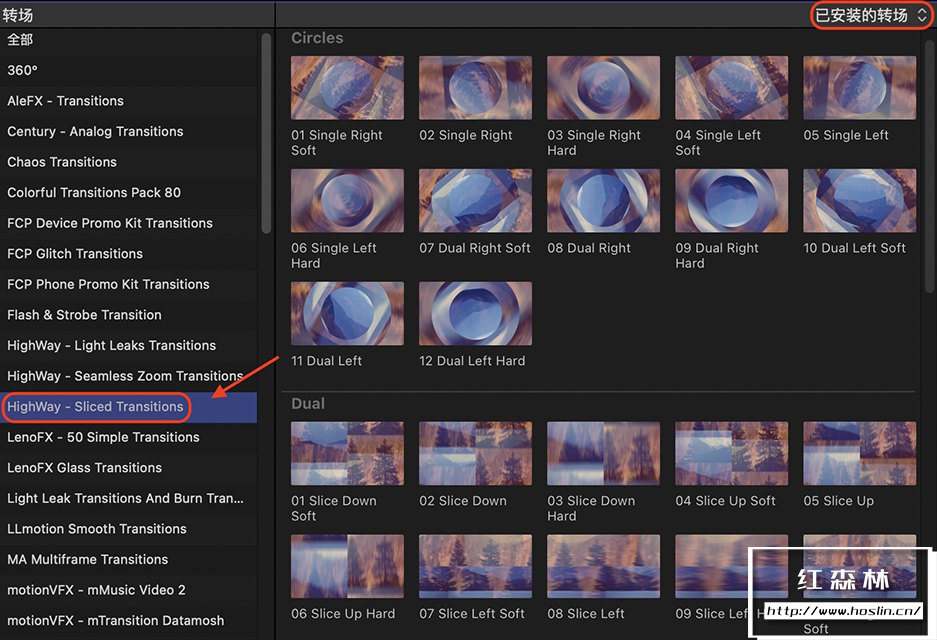The image size is (937, 640).
Task: Select Century - Analog Transitions category
Action: point(128,131)
